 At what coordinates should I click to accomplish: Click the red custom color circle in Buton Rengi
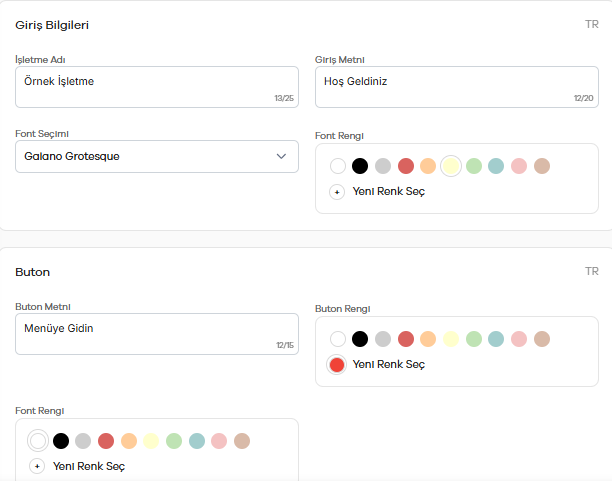[x=337, y=365]
